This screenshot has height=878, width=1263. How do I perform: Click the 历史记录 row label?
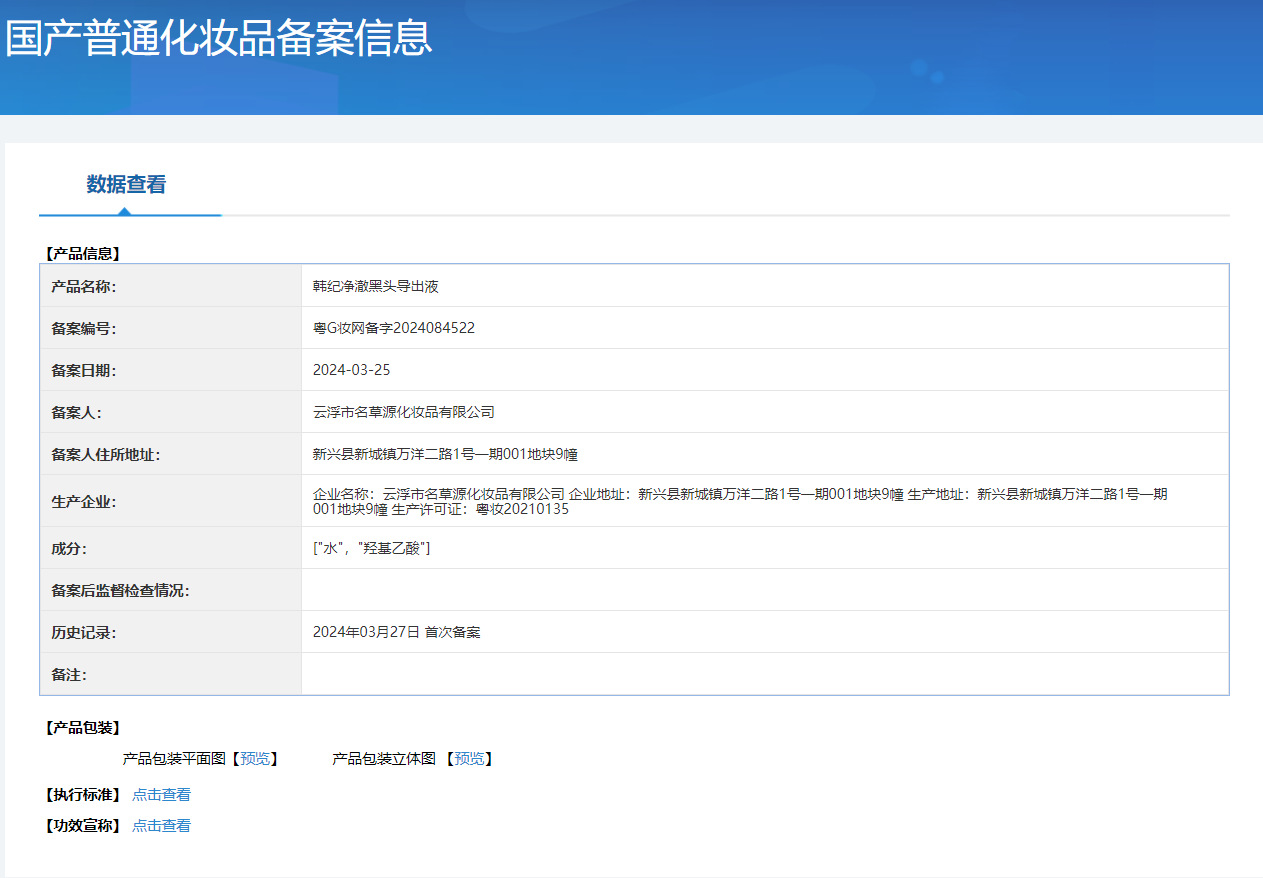84,632
